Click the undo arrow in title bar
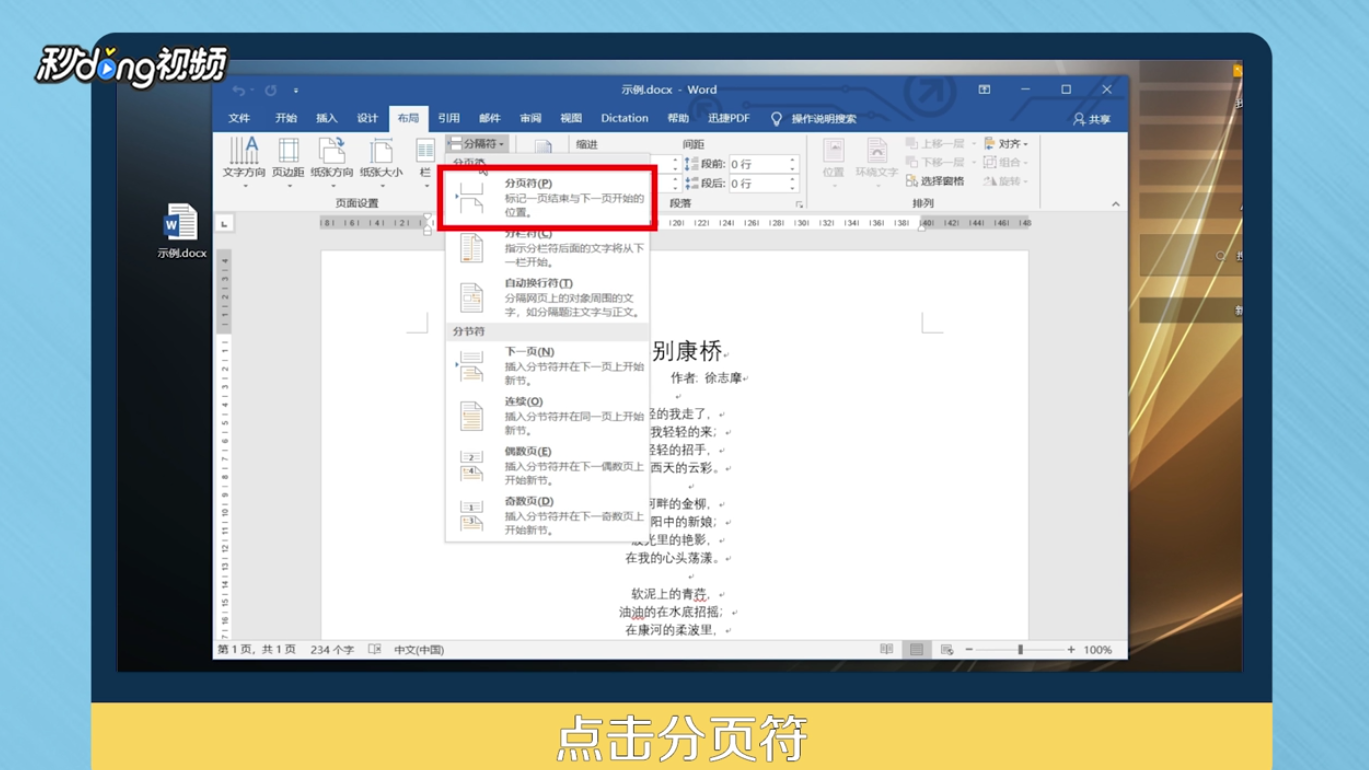 pos(239,90)
